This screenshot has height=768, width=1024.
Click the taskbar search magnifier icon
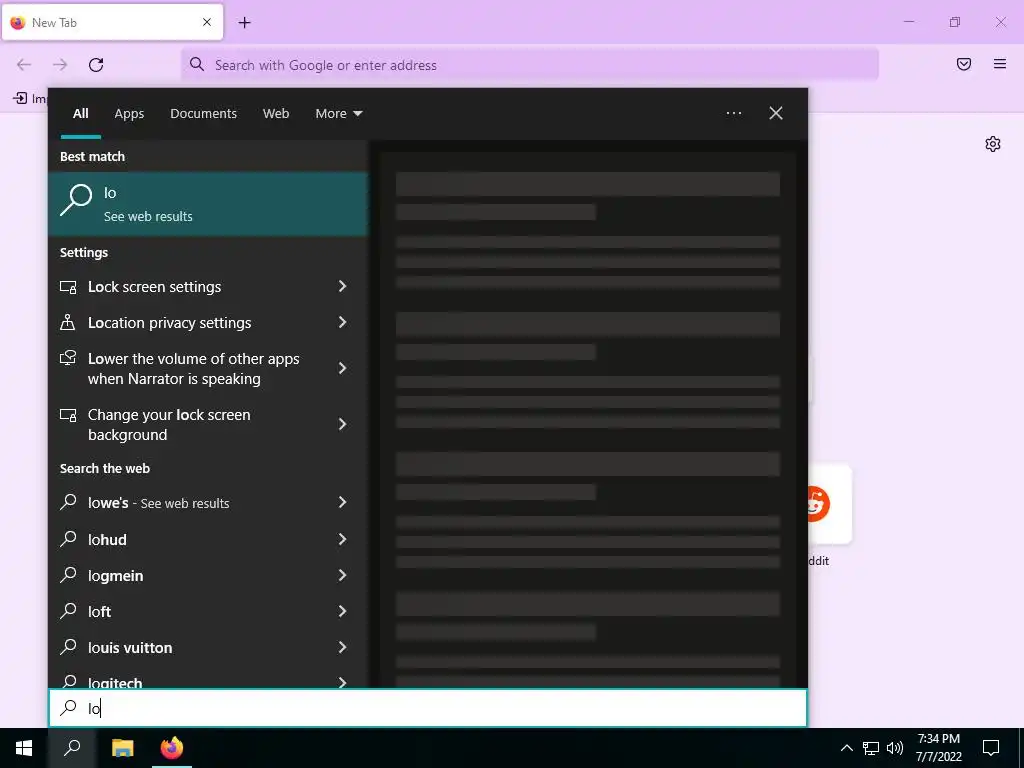point(72,748)
